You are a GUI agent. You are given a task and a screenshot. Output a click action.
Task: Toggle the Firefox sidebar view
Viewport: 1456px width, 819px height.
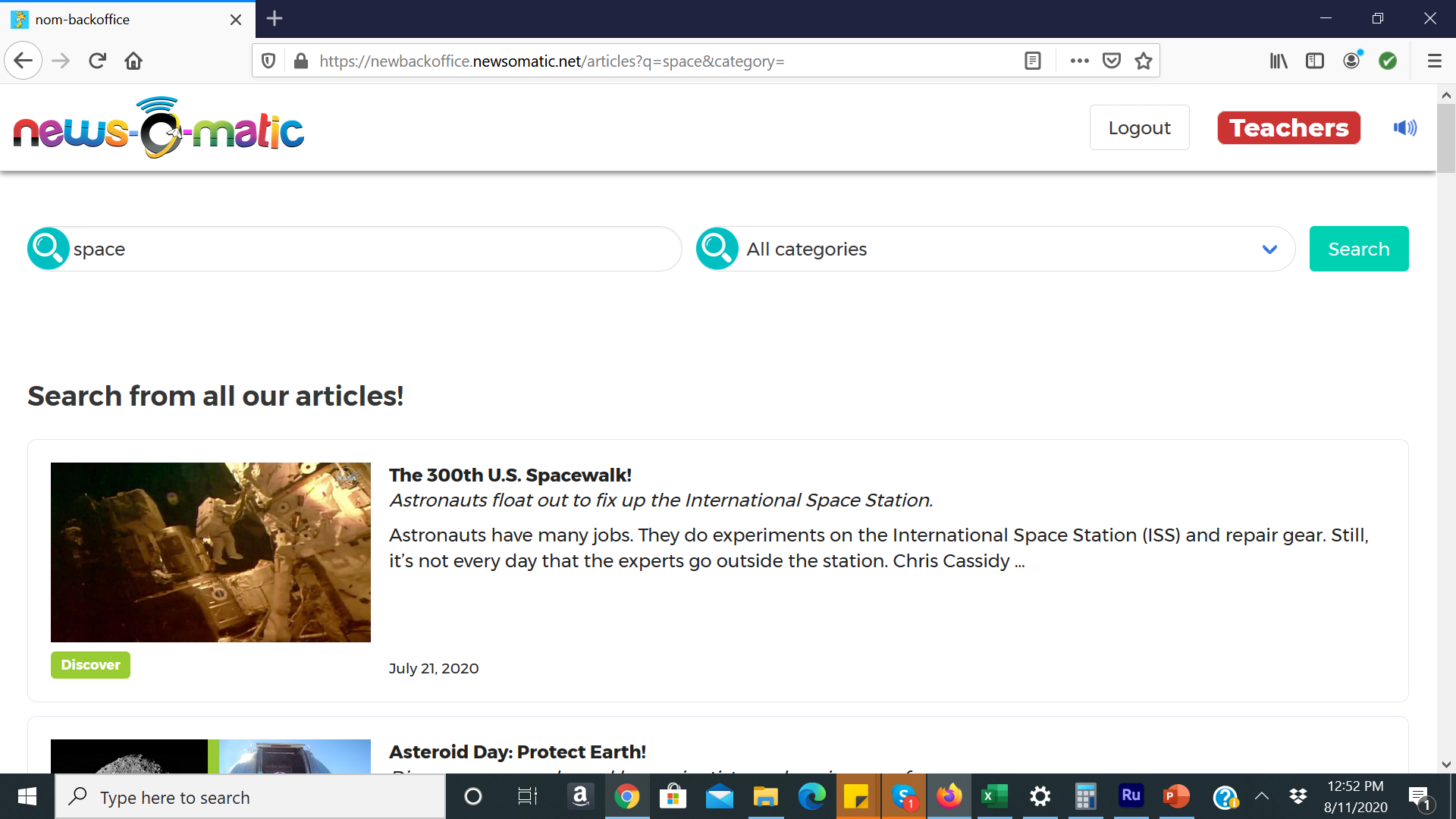pos(1315,61)
